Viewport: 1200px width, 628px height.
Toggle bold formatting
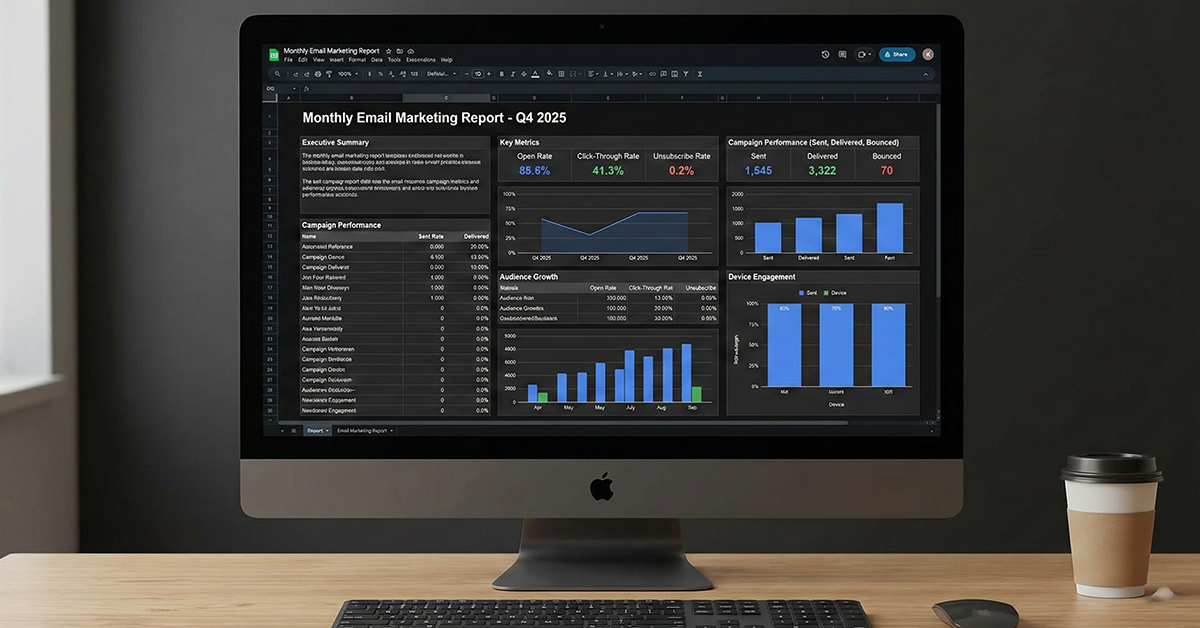click(x=501, y=74)
